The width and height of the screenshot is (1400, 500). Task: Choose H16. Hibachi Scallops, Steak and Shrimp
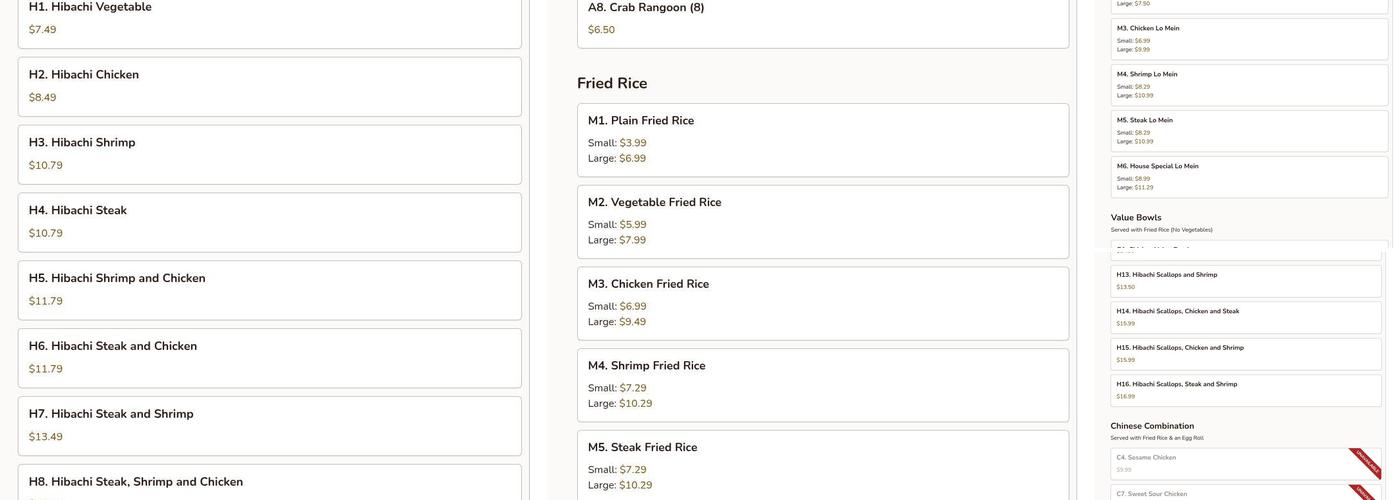point(1248,390)
